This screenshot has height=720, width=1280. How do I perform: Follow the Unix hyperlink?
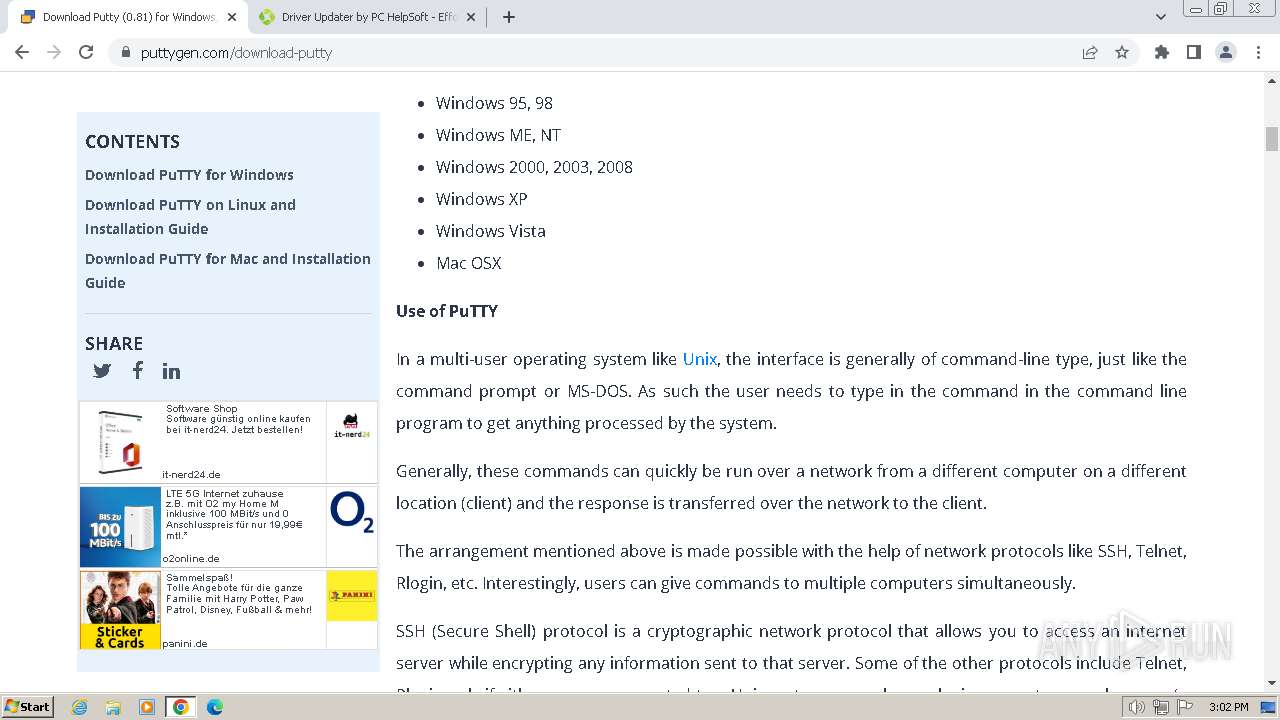point(699,359)
